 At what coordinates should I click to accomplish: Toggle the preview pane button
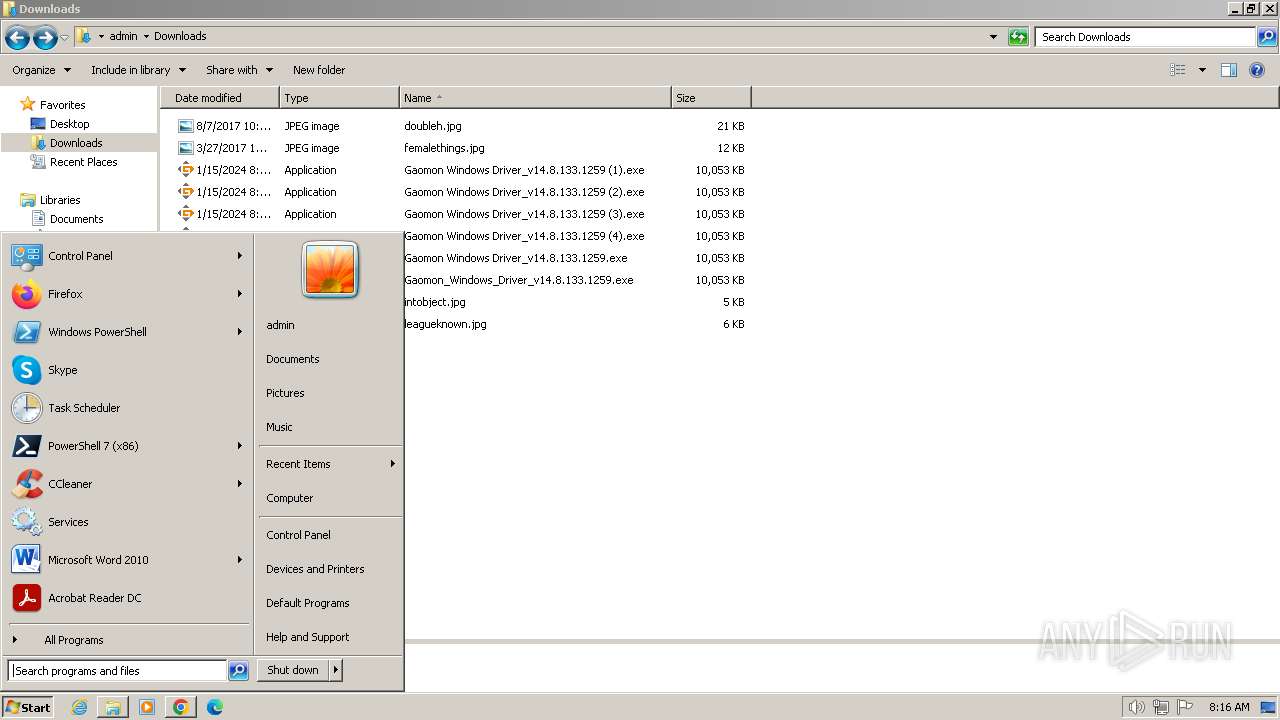pyautogui.click(x=1229, y=70)
